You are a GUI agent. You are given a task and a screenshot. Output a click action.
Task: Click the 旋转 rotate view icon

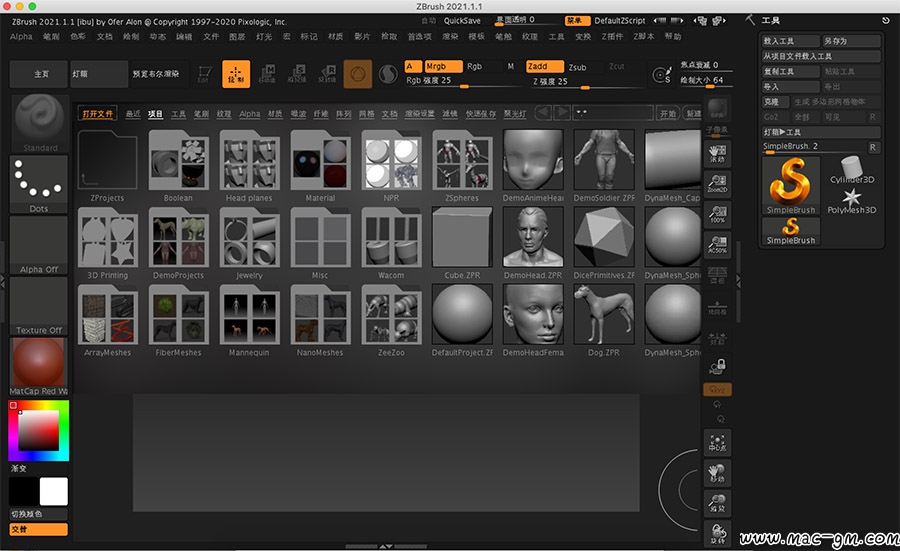click(717, 534)
